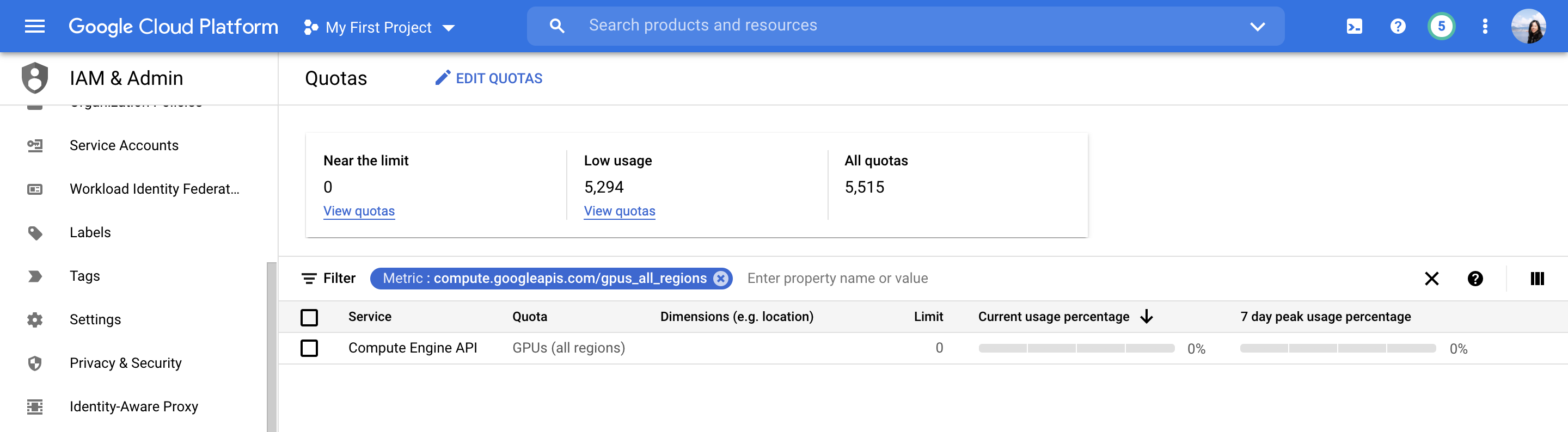Image resolution: width=1568 pixels, height=432 pixels.
Task: Click View quotas under Low usage
Action: point(619,211)
